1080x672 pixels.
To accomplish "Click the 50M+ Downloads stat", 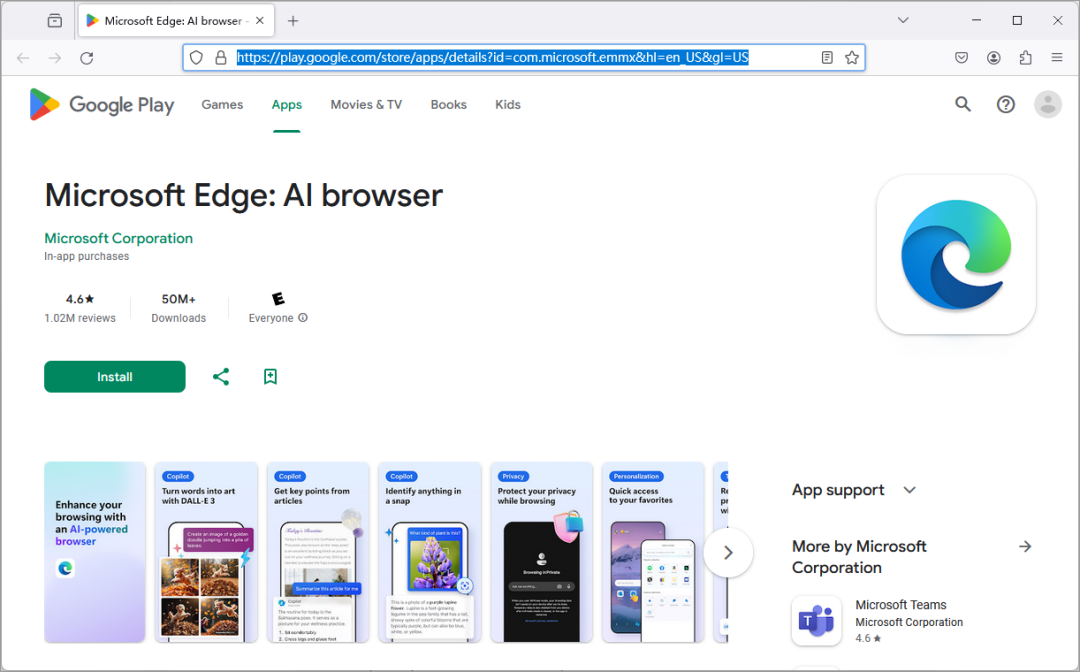I will click(x=178, y=308).
